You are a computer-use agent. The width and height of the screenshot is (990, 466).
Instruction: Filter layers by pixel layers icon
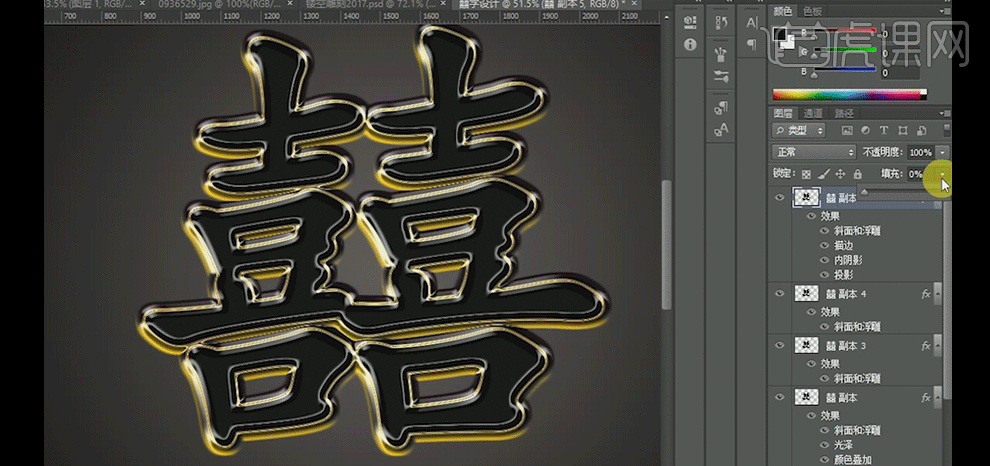[x=847, y=131]
